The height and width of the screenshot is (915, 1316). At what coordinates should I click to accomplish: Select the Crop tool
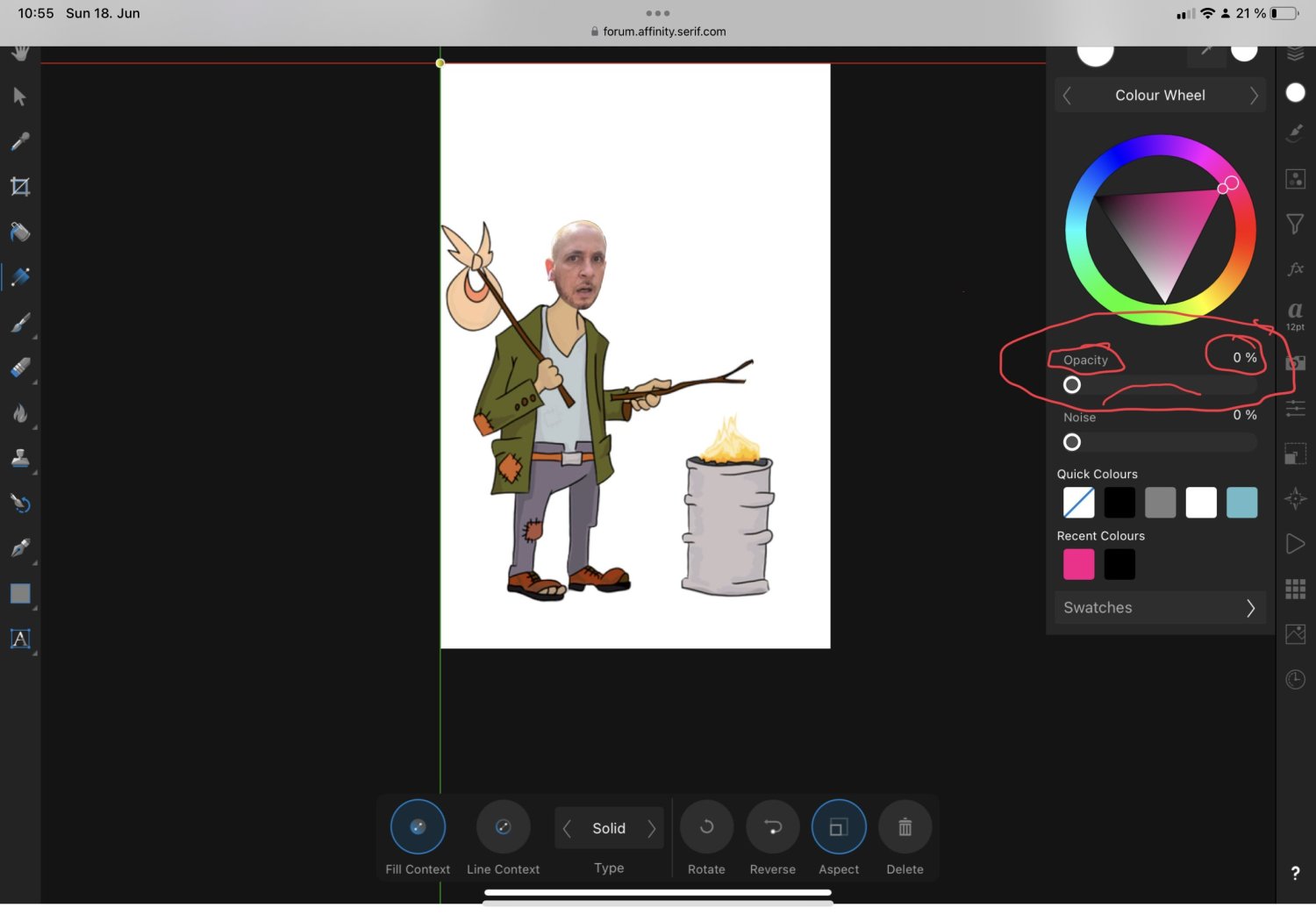tap(19, 187)
